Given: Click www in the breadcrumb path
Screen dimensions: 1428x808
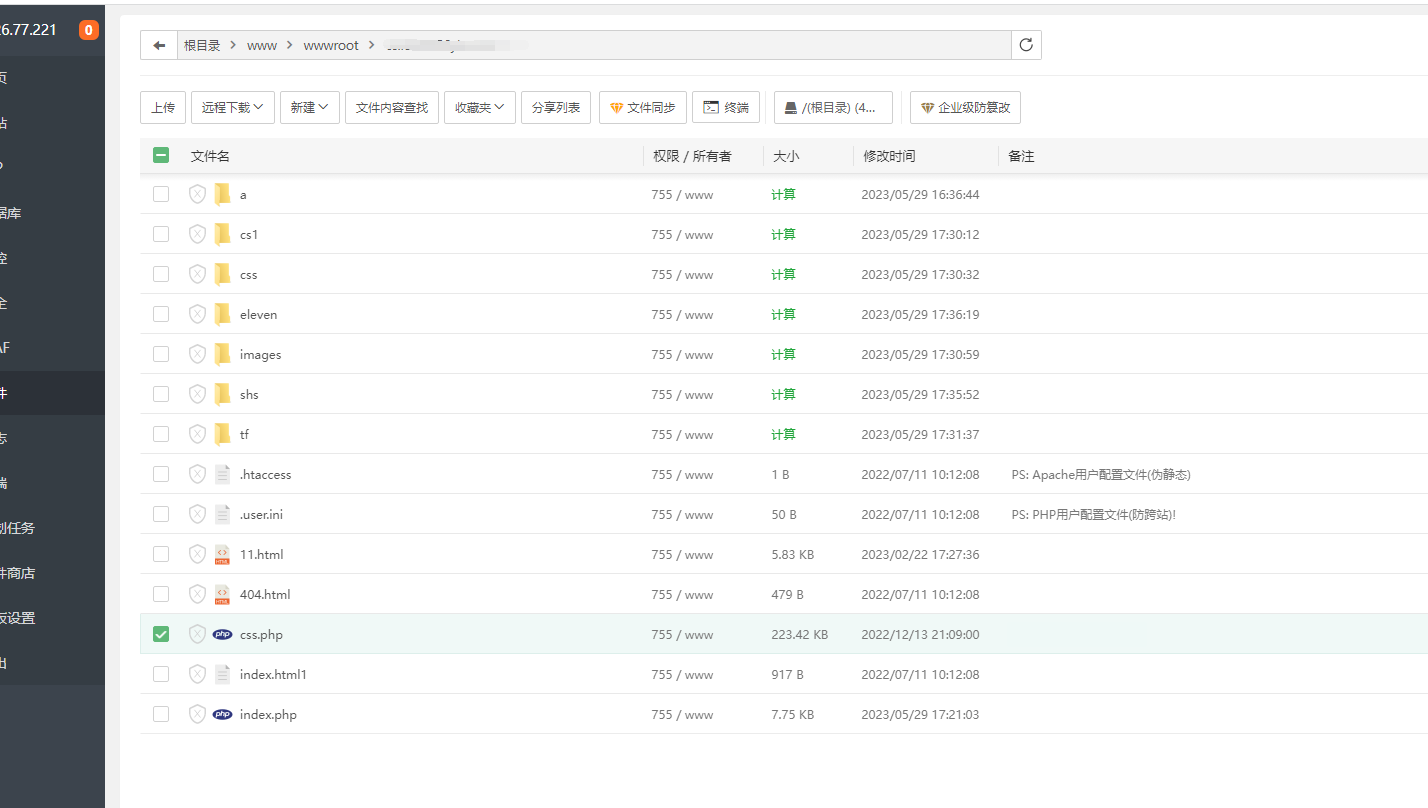Looking at the screenshot, I should pos(262,45).
